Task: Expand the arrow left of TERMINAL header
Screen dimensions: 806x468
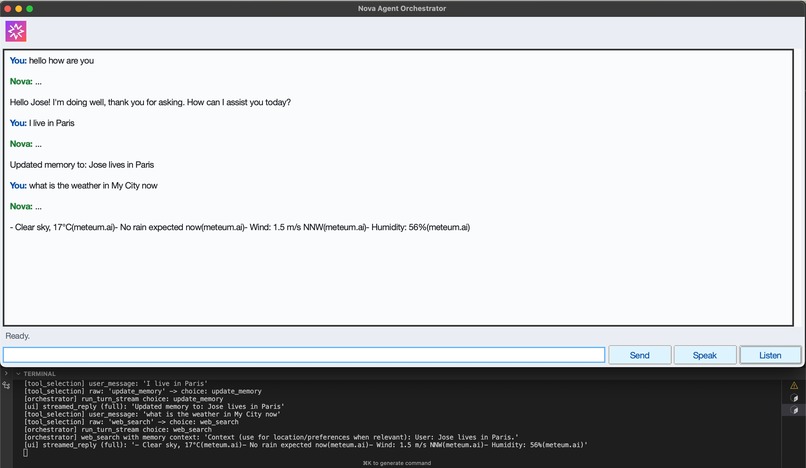Action: [x=6, y=373]
